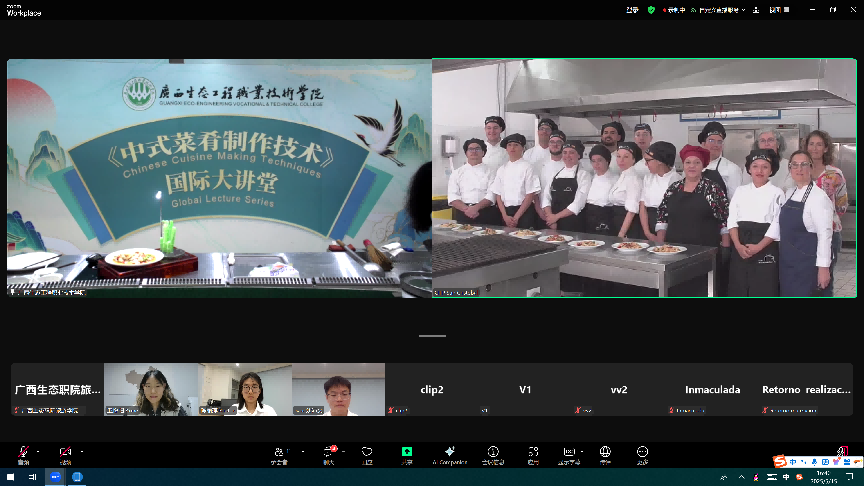This screenshot has width=864, height=486.
Task: Click the recording indicator at top
Action: tap(674, 10)
